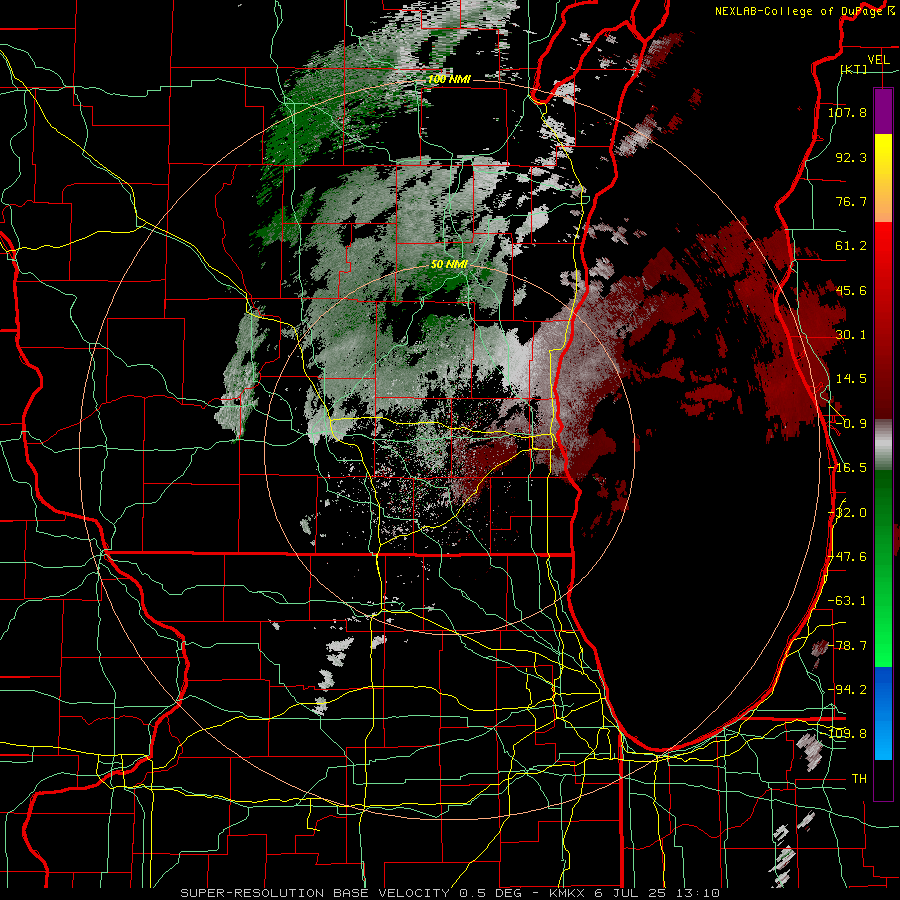Image resolution: width=900 pixels, height=900 pixels.
Task: Click the 45.6 scale value
Action: (x=851, y=290)
